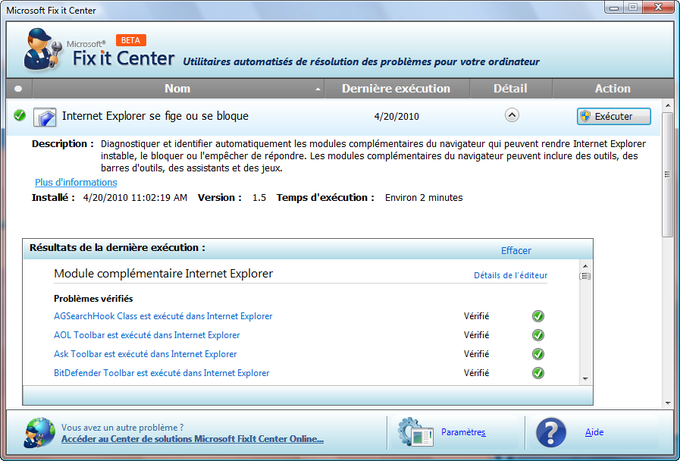Sort by Dernière exécution column header
Image resolution: width=680 pixels, height=461 pixels.
pos(396,88)
